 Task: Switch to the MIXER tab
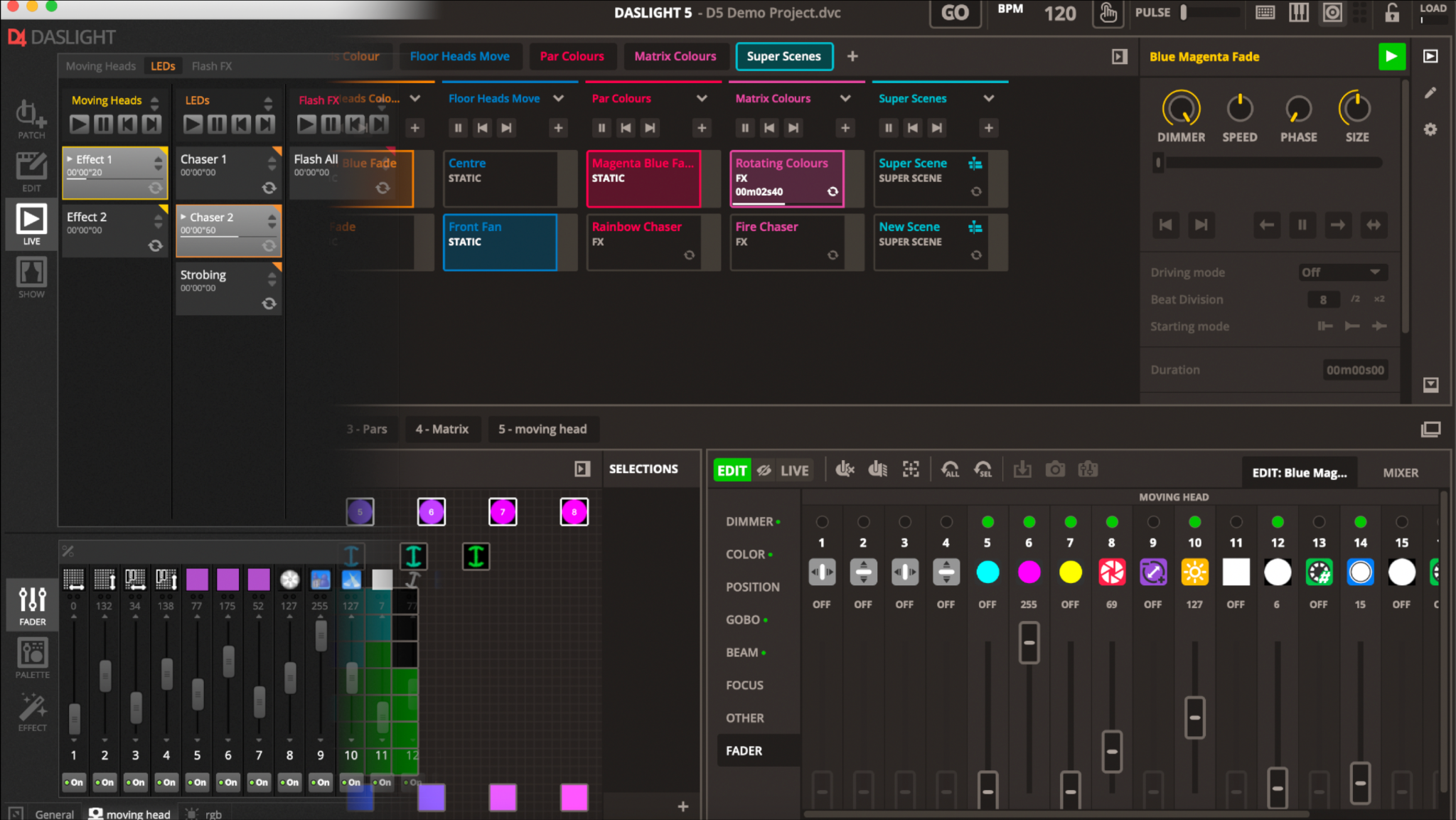point(1400,472)
